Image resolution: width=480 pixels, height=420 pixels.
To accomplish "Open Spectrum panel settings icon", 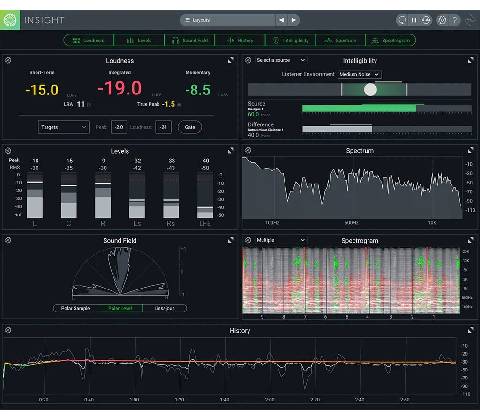I will click(x=248, y=150).
